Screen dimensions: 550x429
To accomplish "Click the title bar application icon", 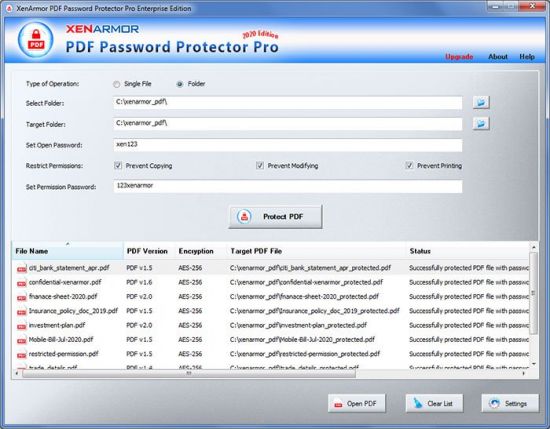I will (9, 8).
